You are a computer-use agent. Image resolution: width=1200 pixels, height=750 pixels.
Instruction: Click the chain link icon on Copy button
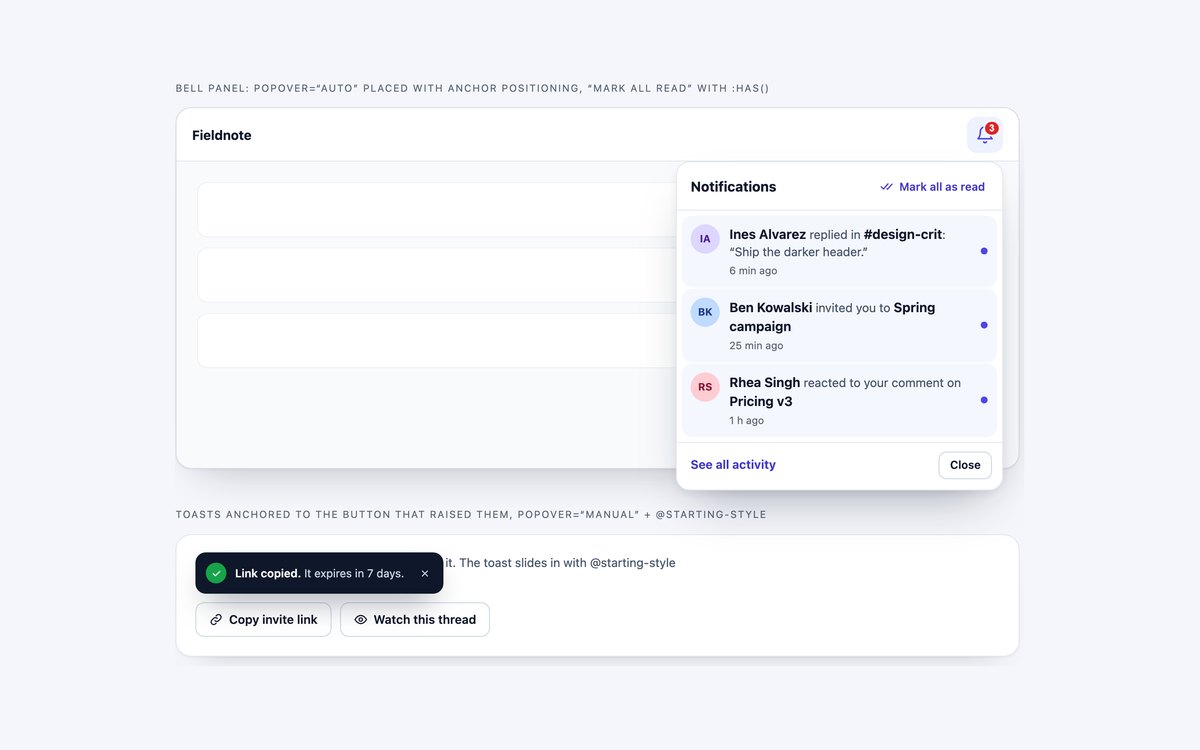click(x=216, y=620)
